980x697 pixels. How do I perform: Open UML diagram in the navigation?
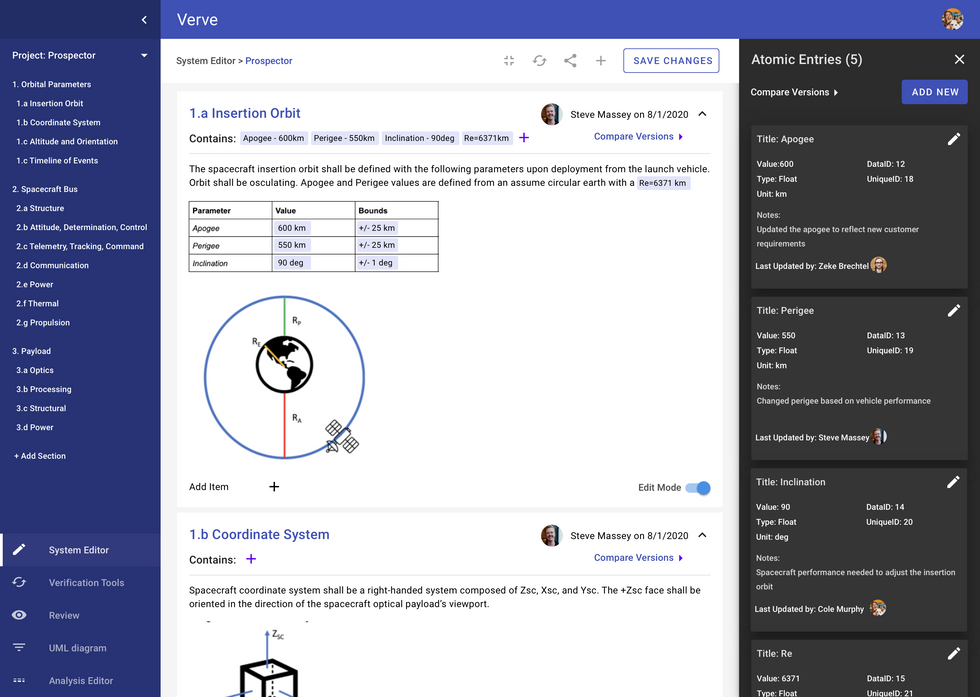tap(80, 648)
